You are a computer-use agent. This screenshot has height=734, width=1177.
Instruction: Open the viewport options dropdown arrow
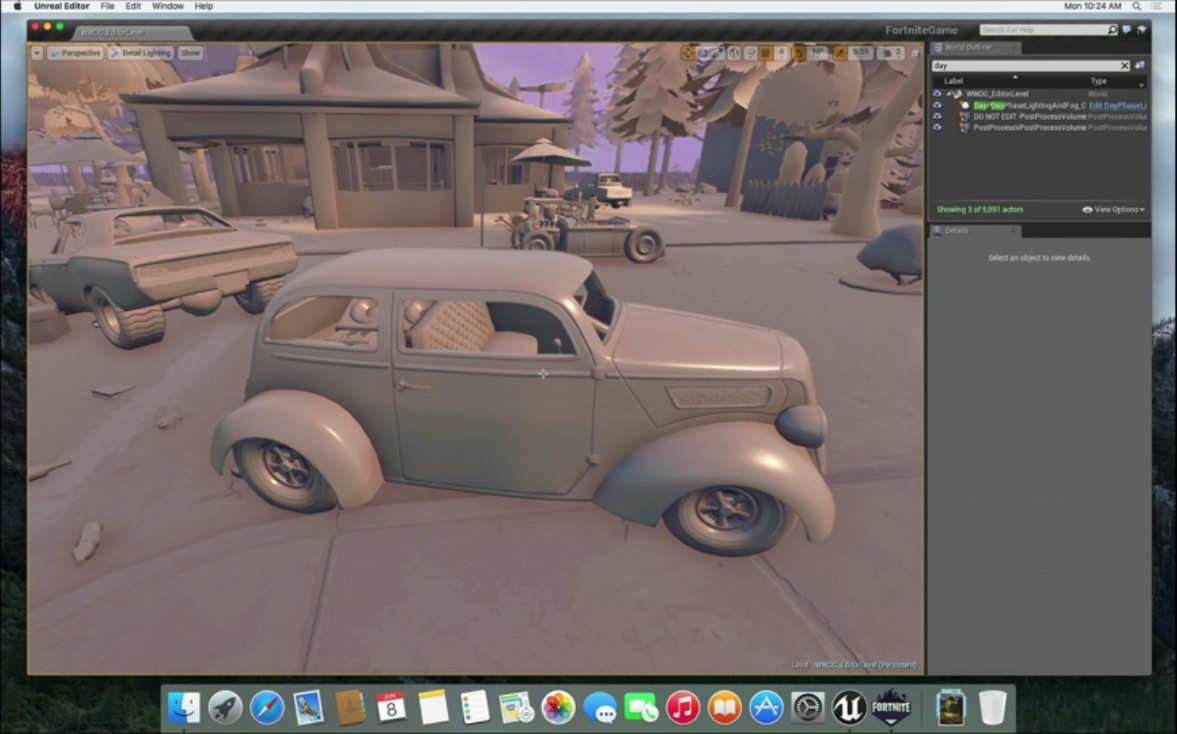point(37,53)
